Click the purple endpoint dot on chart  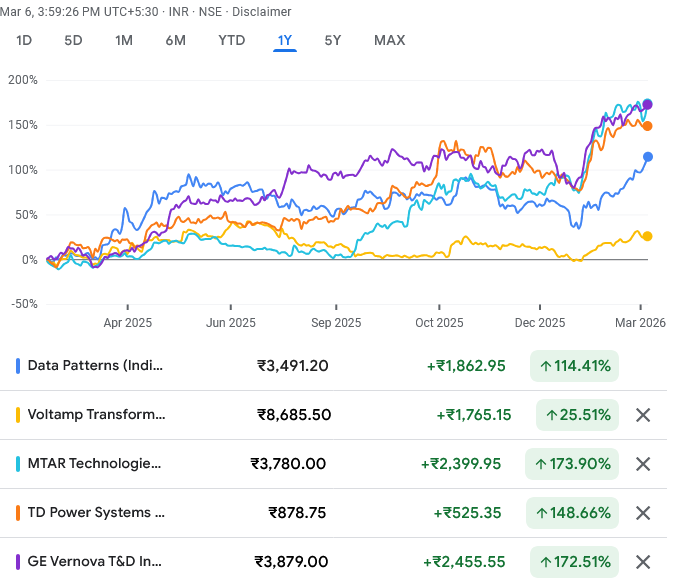click(647, 105)
